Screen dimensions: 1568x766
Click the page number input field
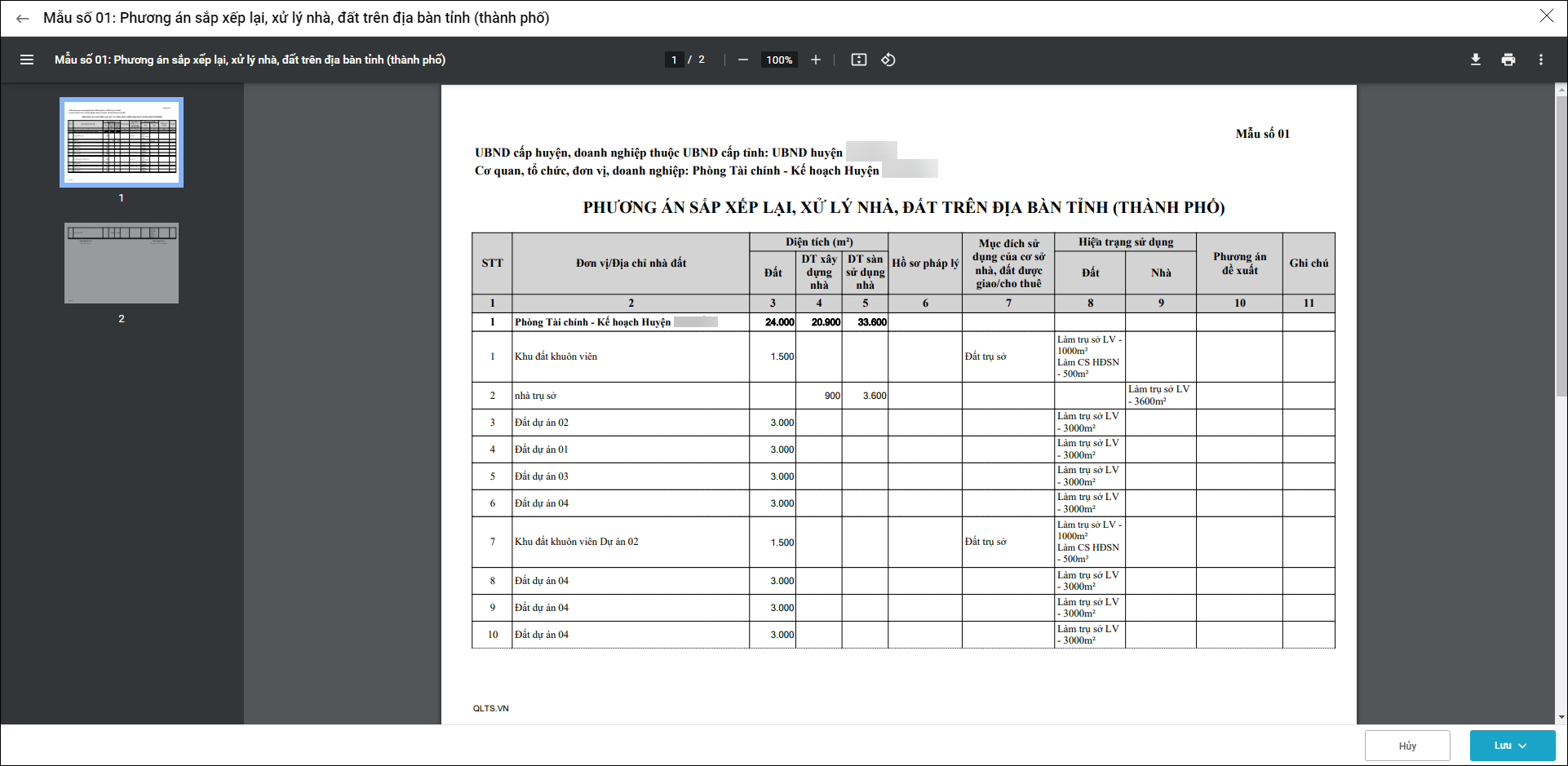[674, 60]
